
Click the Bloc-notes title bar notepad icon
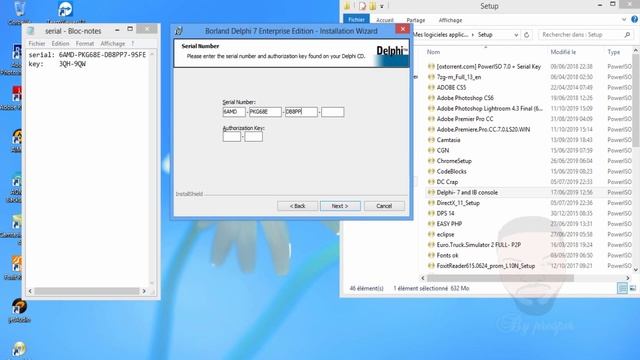pos(31,31)
